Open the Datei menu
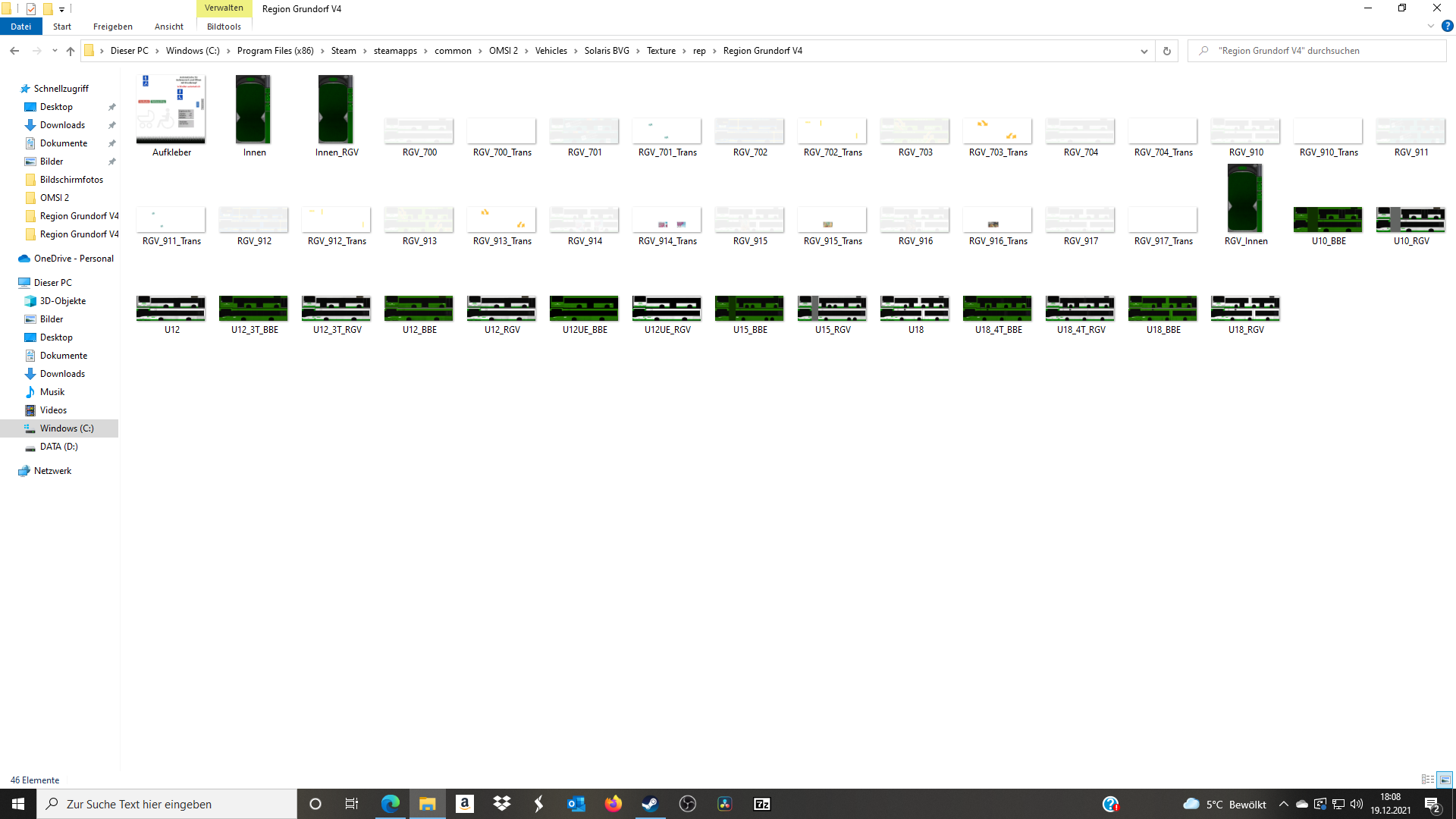Image resolution: width=1456 pixels, height=819 pixels. (20, 27)
